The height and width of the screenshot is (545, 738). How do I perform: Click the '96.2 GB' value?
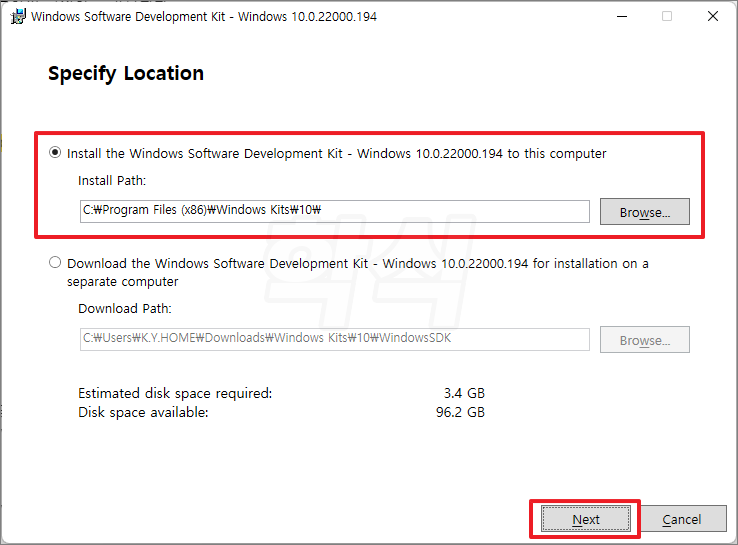pyautogui.click(x=460, y=412)
